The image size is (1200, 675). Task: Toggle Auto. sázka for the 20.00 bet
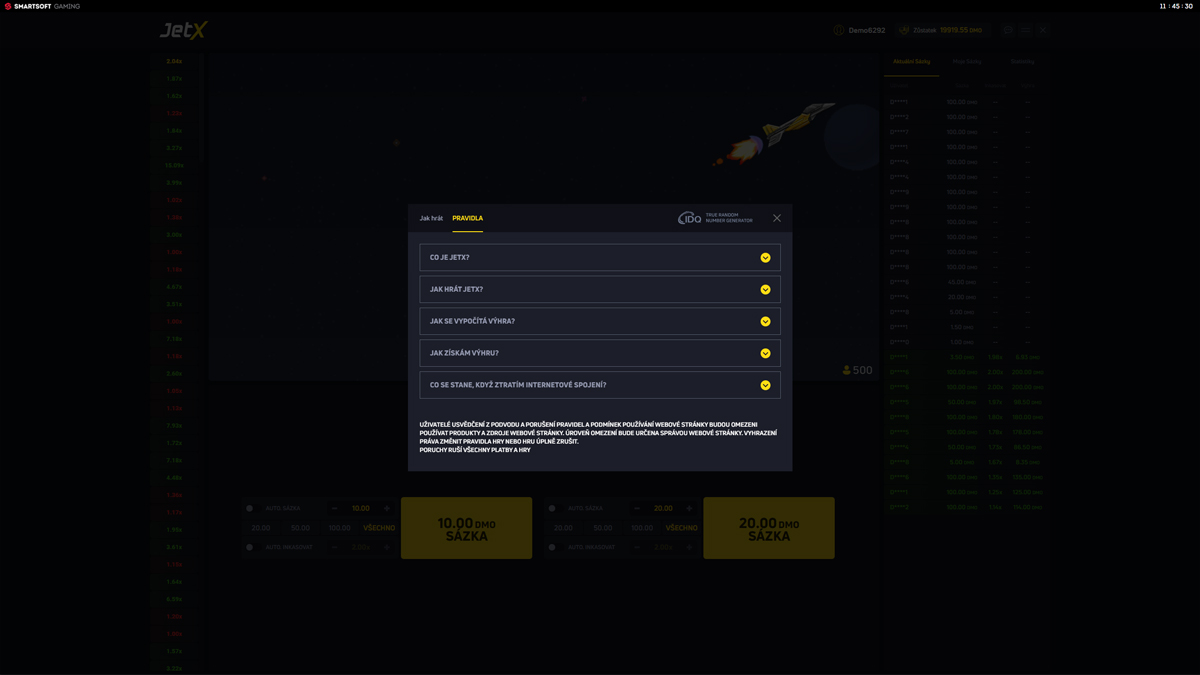click(x=552, y=508)
